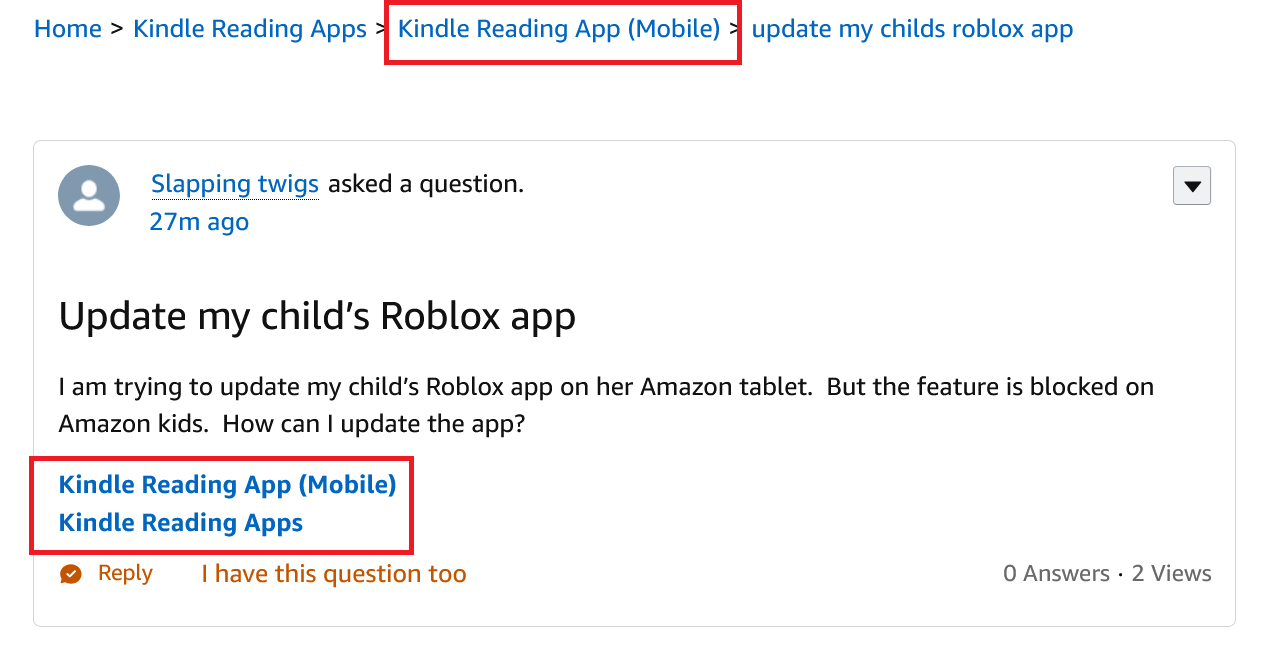
Task: Open the post options dropdown arrow
Action: click(x=1191, y=186)
